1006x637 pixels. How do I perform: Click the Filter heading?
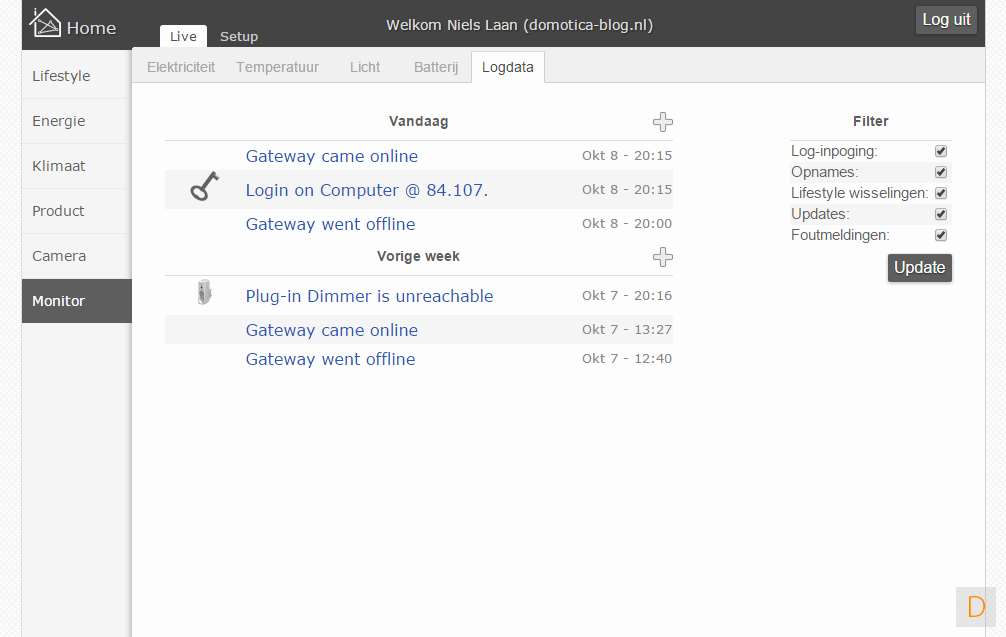871,121
